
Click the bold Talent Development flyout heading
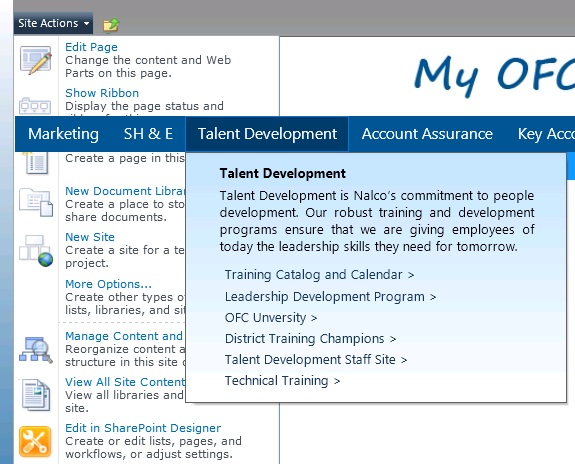[x=283, y=173]
